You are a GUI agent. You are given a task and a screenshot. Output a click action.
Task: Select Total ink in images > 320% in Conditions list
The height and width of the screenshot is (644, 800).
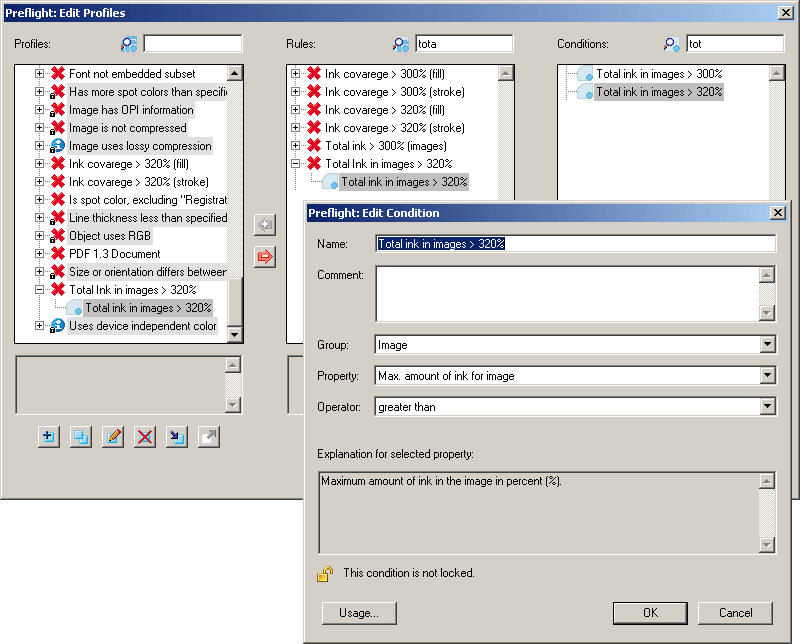659,92
